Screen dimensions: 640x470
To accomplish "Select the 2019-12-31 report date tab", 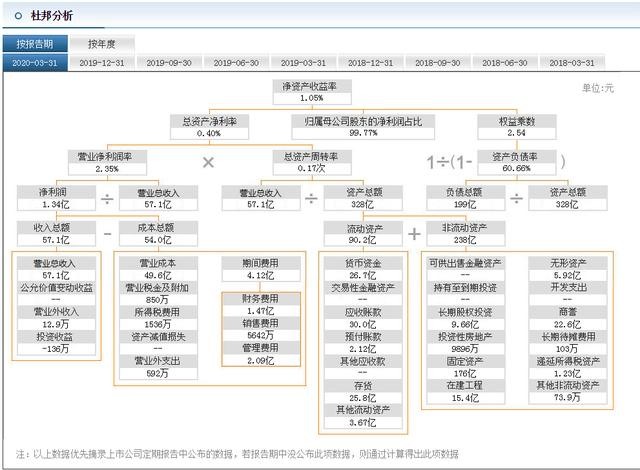I will pos(102,63).
